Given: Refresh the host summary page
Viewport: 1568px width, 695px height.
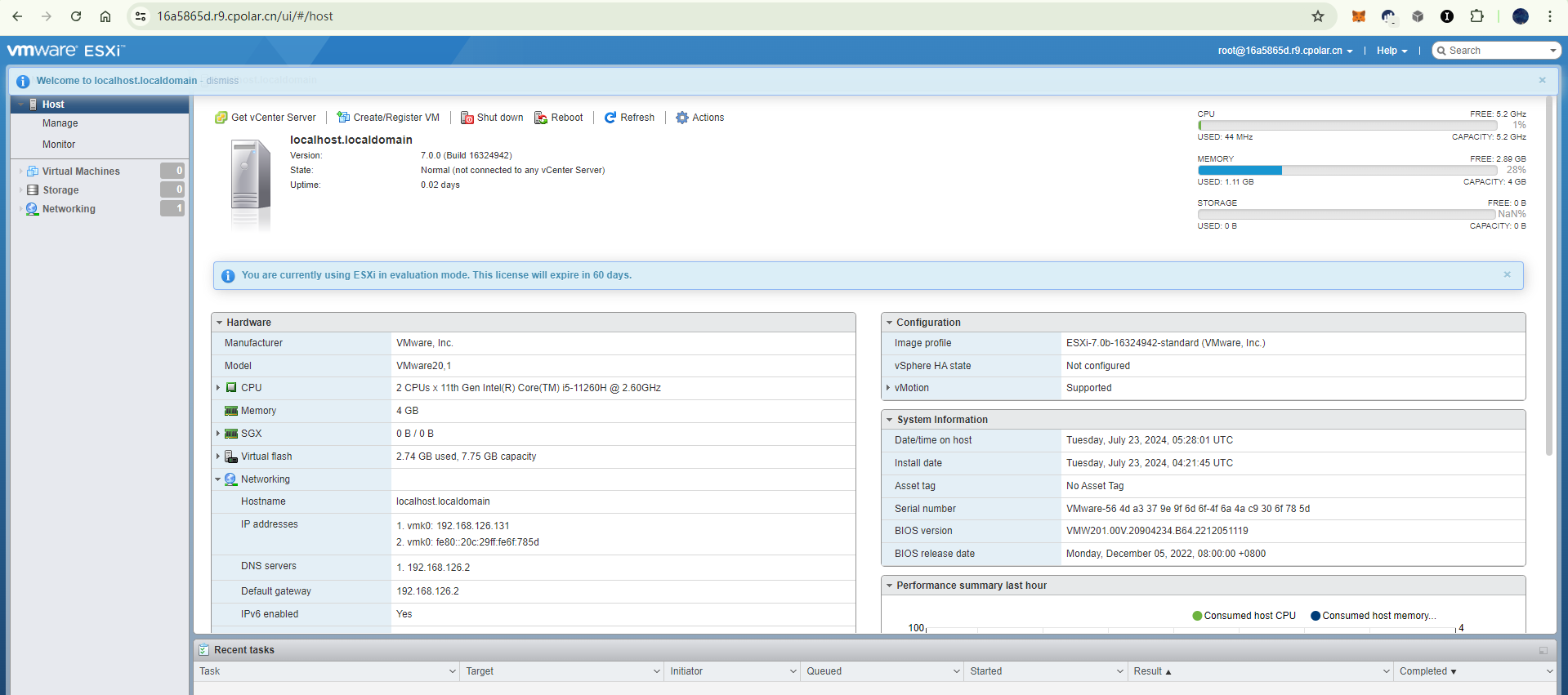Looking at the screenshot, I should click(629, 118).
